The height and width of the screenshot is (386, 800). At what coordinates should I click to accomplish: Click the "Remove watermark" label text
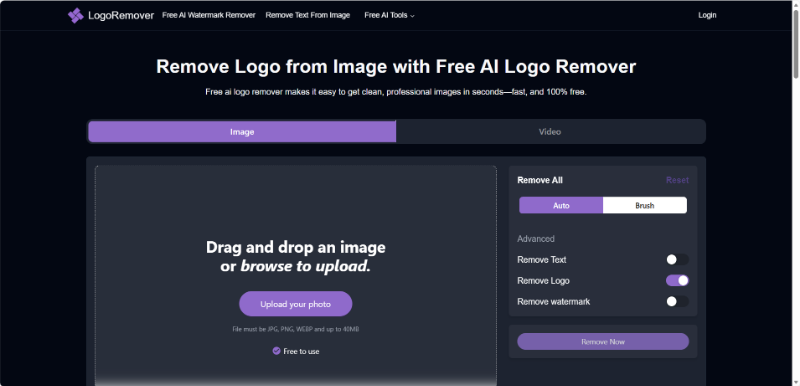(554, 301)
